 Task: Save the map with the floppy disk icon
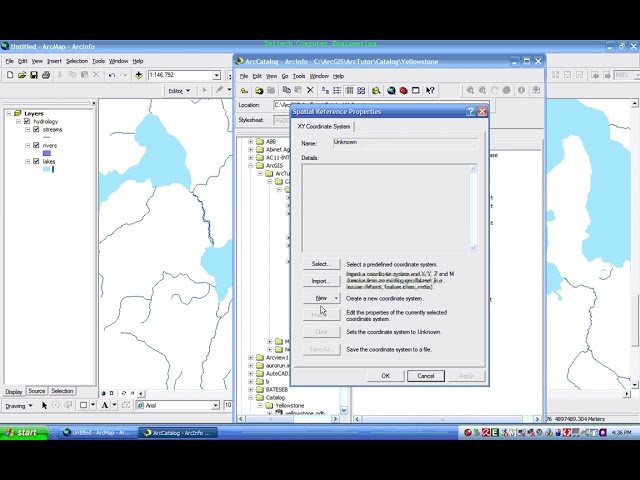34,75
